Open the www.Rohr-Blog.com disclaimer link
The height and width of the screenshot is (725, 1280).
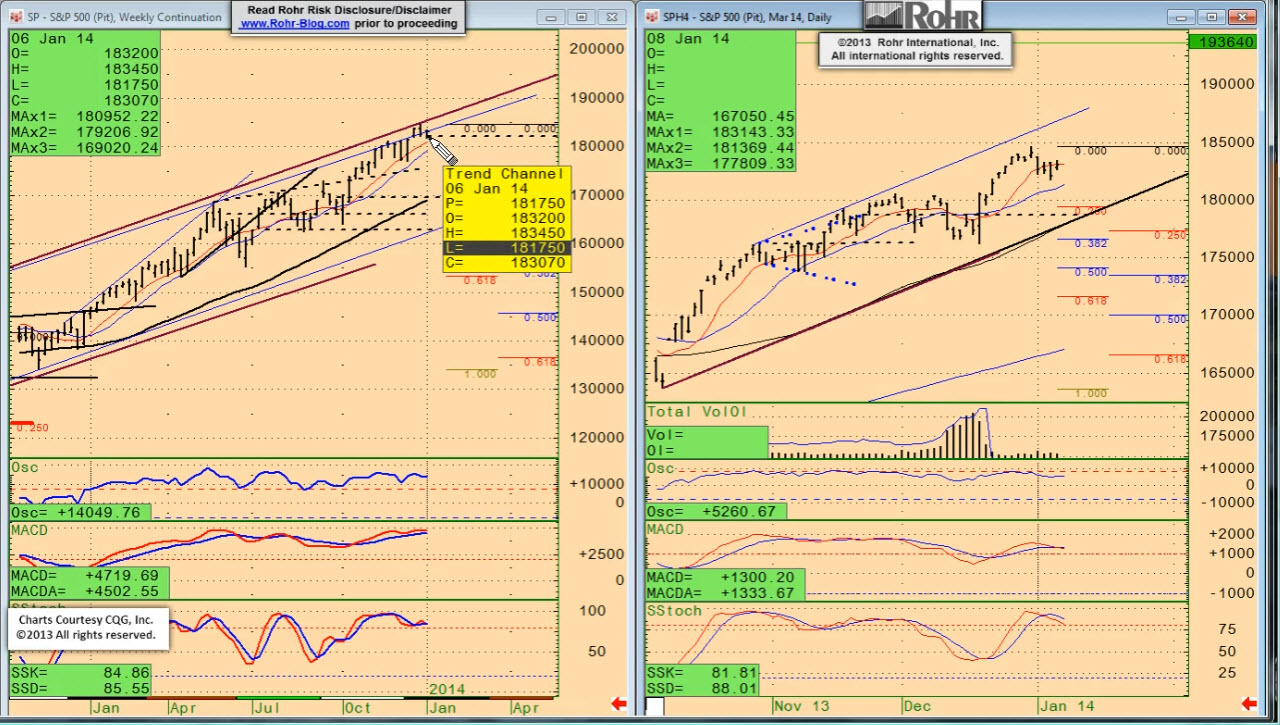[x=294, y=24]
